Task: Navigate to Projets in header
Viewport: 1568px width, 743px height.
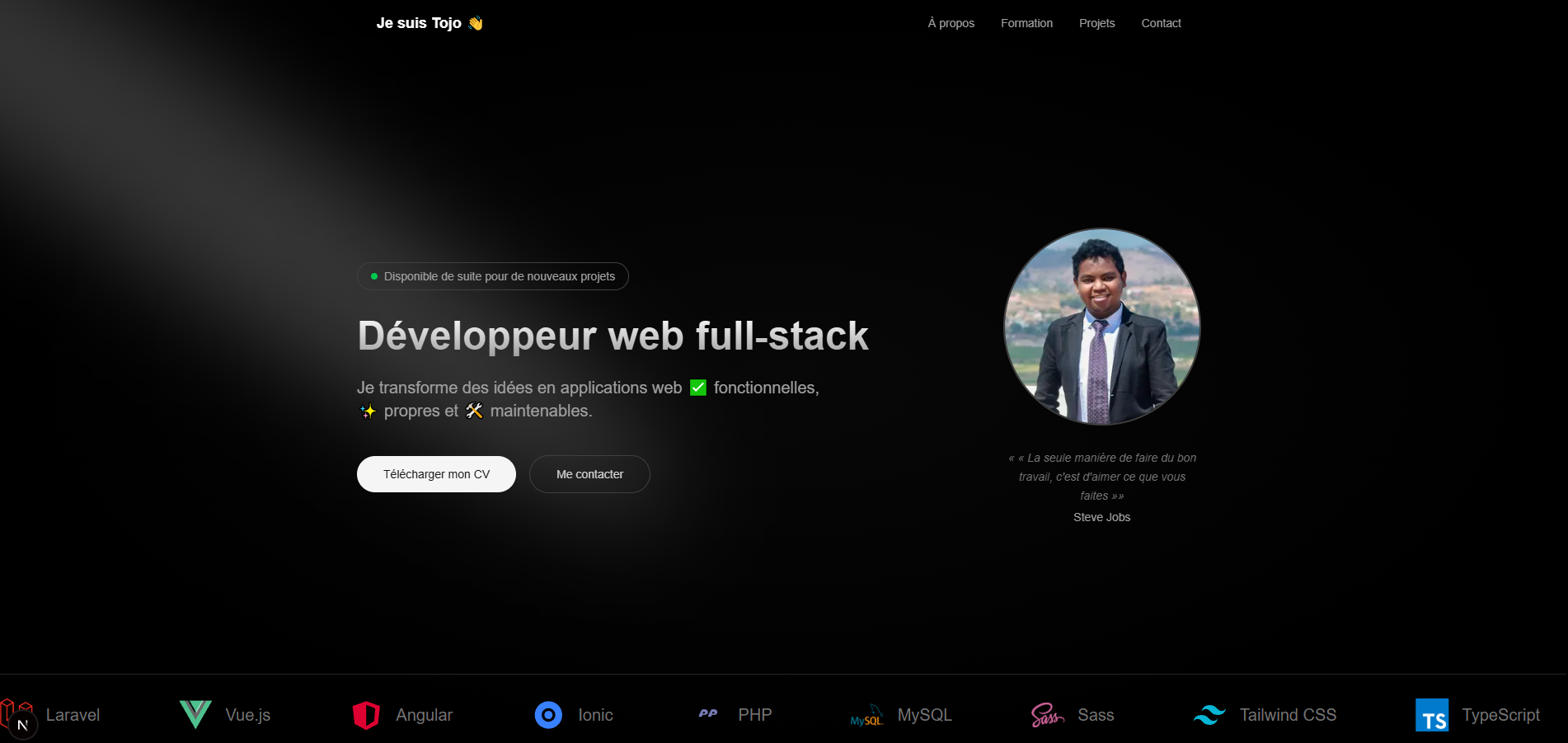Action: (x=1096, y=23)
